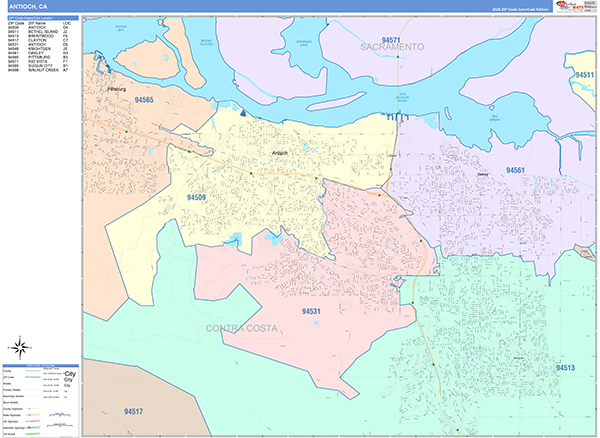Click the Primary Streets legend entry
The width and height of the screenshot is (600, 438).
(x=11, y=390)
